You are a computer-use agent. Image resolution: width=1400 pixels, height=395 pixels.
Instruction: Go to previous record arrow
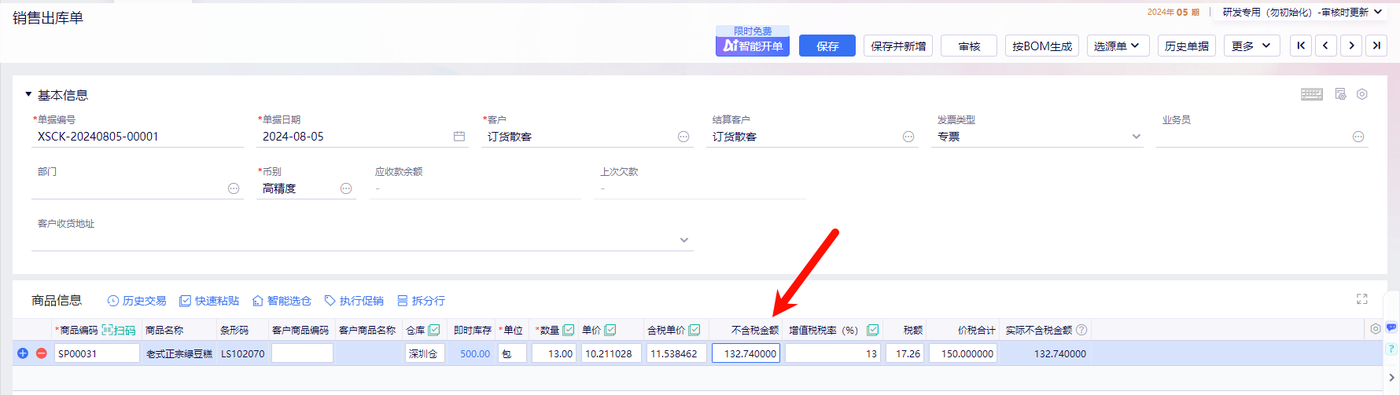(x=1326, y=46)
